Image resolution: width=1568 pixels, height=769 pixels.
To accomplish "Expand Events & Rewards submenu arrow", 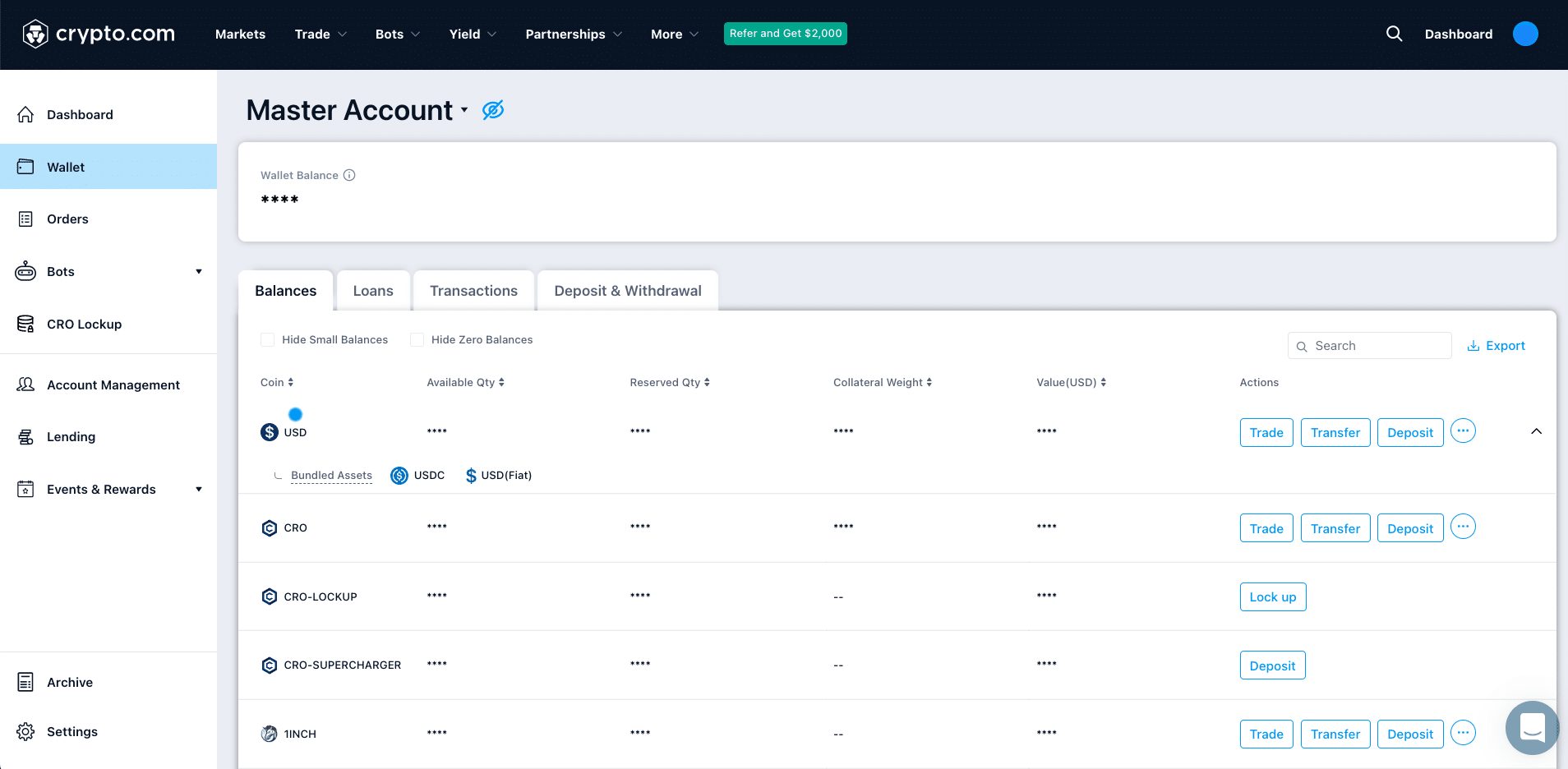I will (199, 490).
